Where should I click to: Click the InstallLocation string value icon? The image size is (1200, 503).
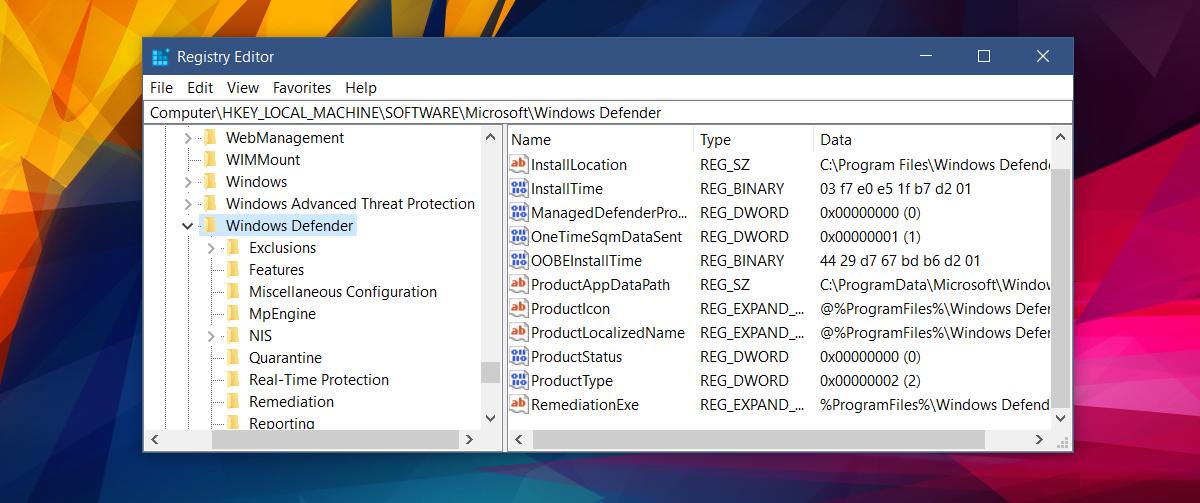coord(518,165)
